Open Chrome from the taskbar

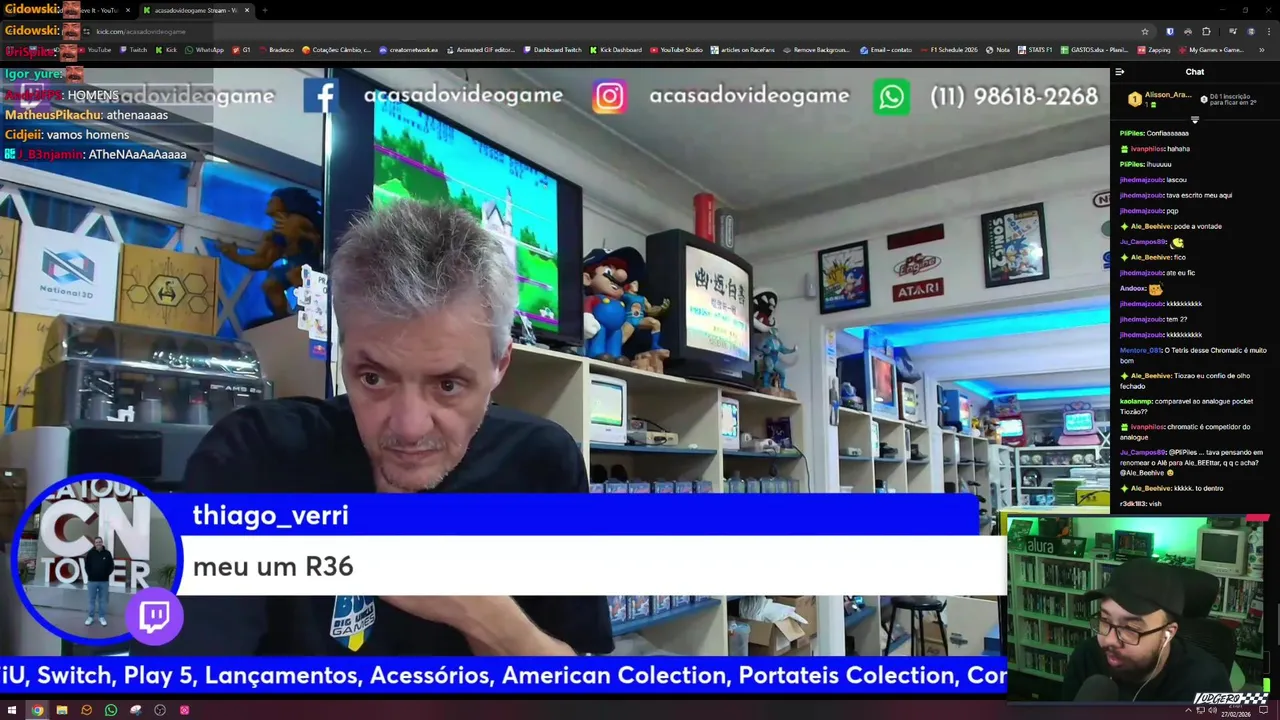point(37,710)
